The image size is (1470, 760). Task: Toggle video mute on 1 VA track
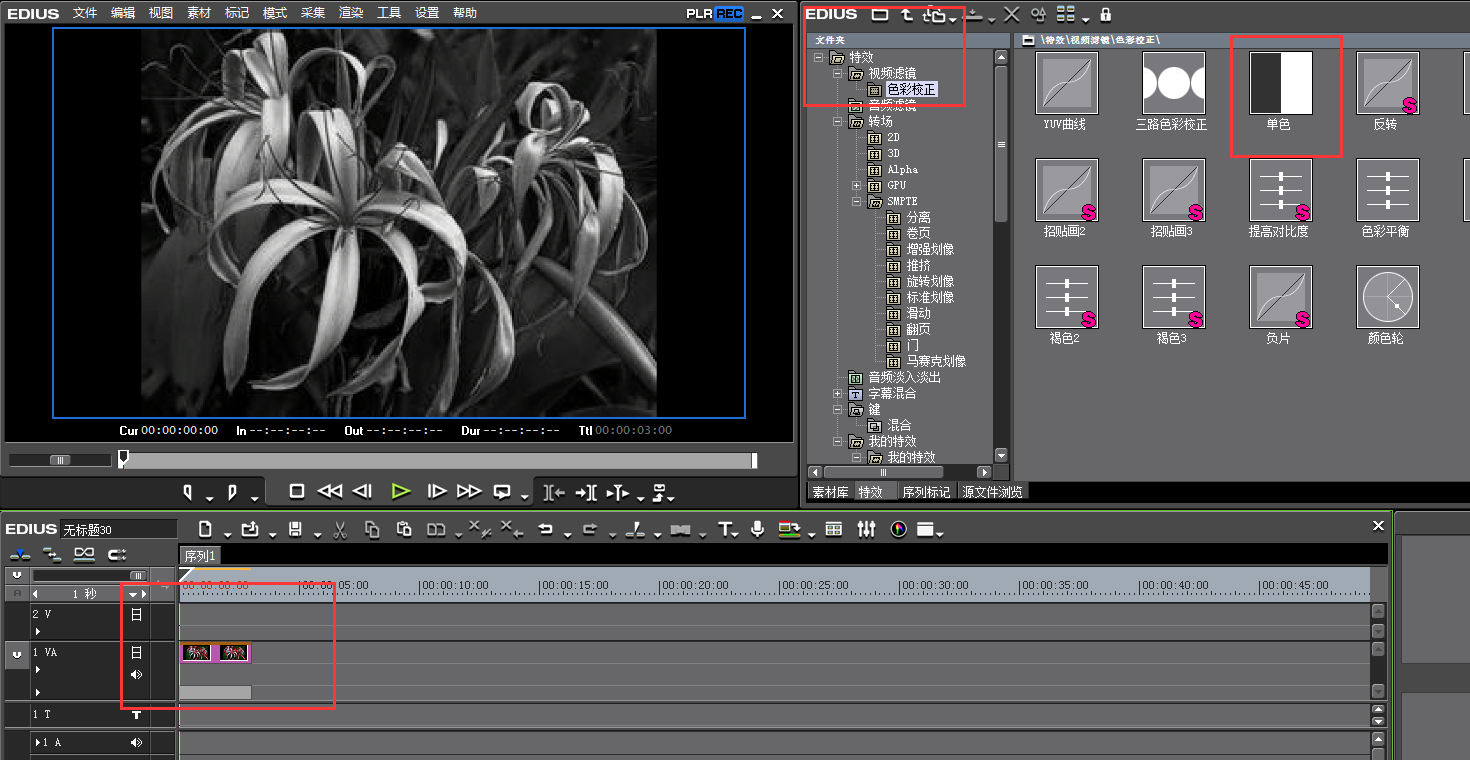[x=136, y=652]
